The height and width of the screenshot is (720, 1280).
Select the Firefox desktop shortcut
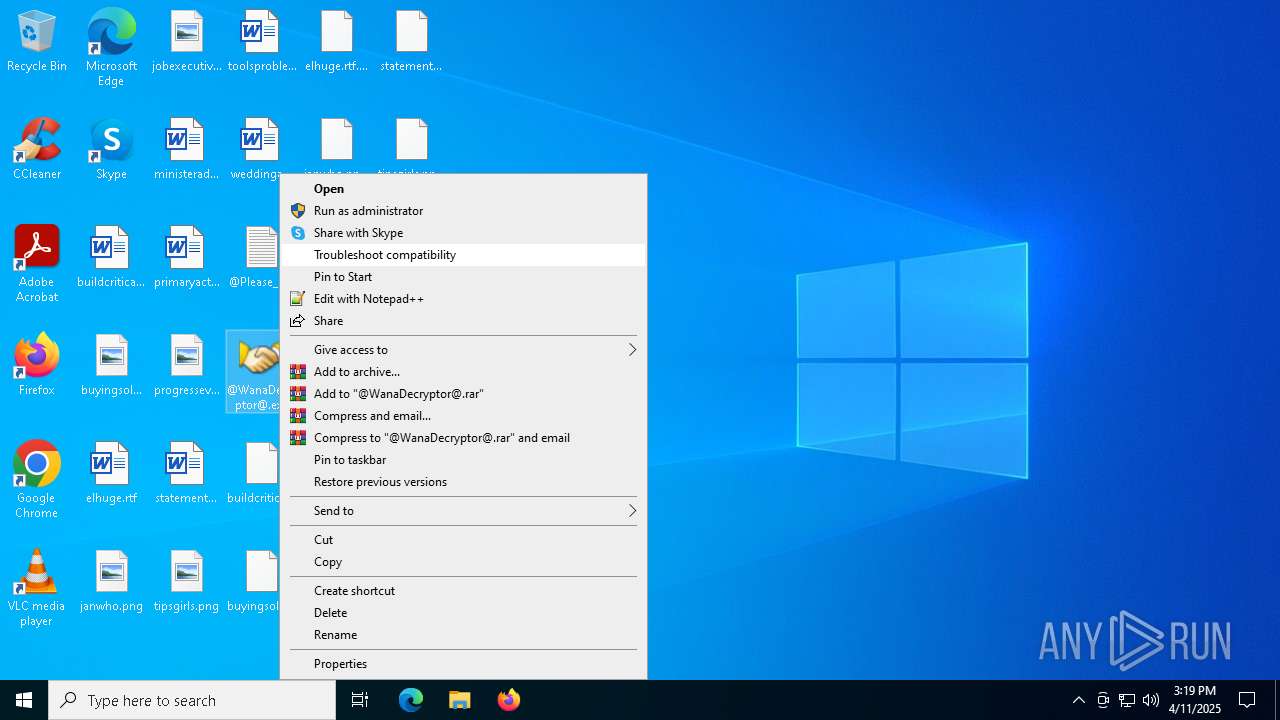[37, 365]
